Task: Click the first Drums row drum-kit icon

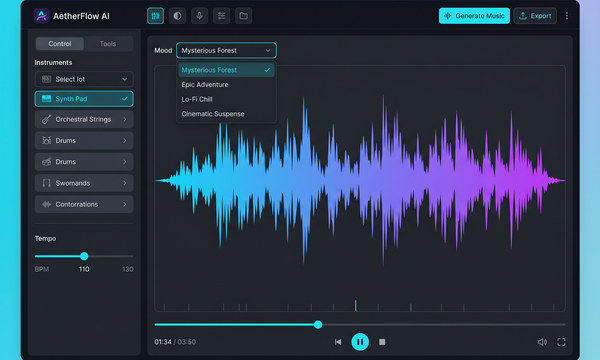Action: pos(46,140)
